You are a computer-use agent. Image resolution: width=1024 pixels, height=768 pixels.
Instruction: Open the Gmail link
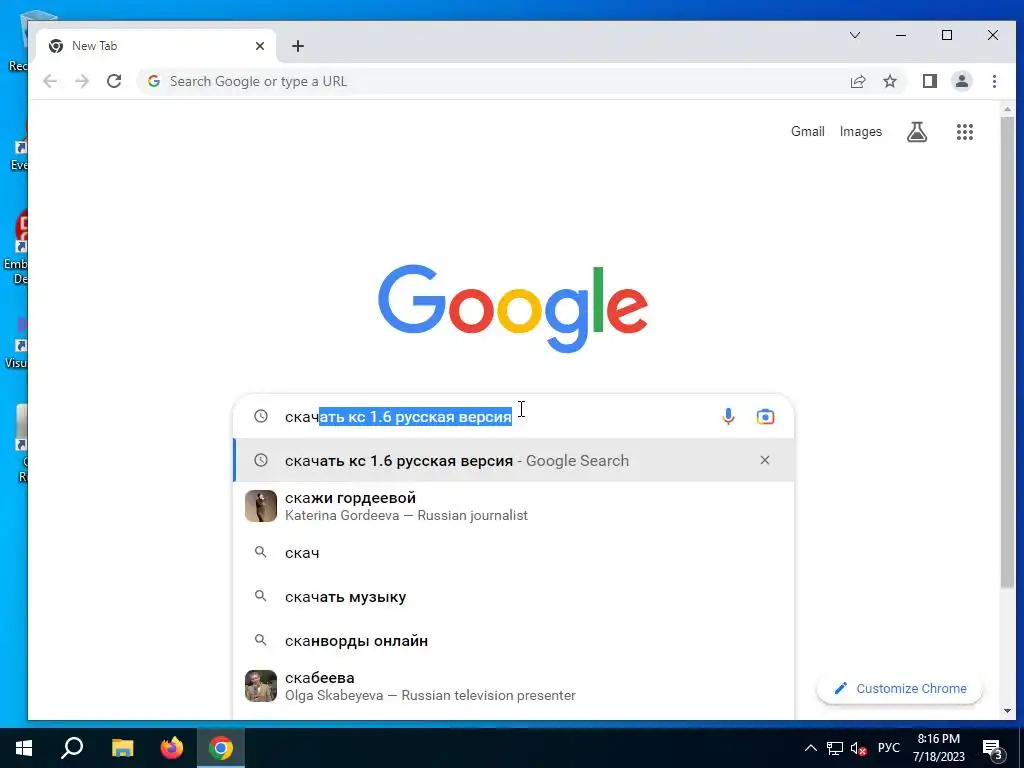[x=808, y=131]
